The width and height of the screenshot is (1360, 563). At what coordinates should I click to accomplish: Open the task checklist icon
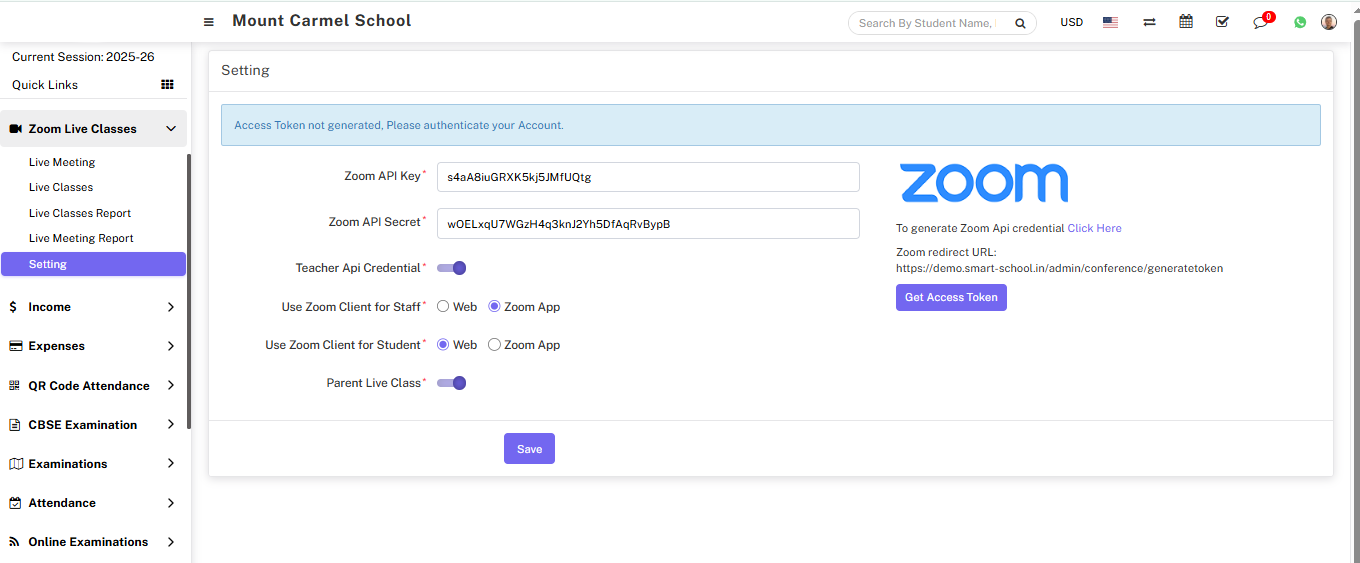(x=1222, y=22)
